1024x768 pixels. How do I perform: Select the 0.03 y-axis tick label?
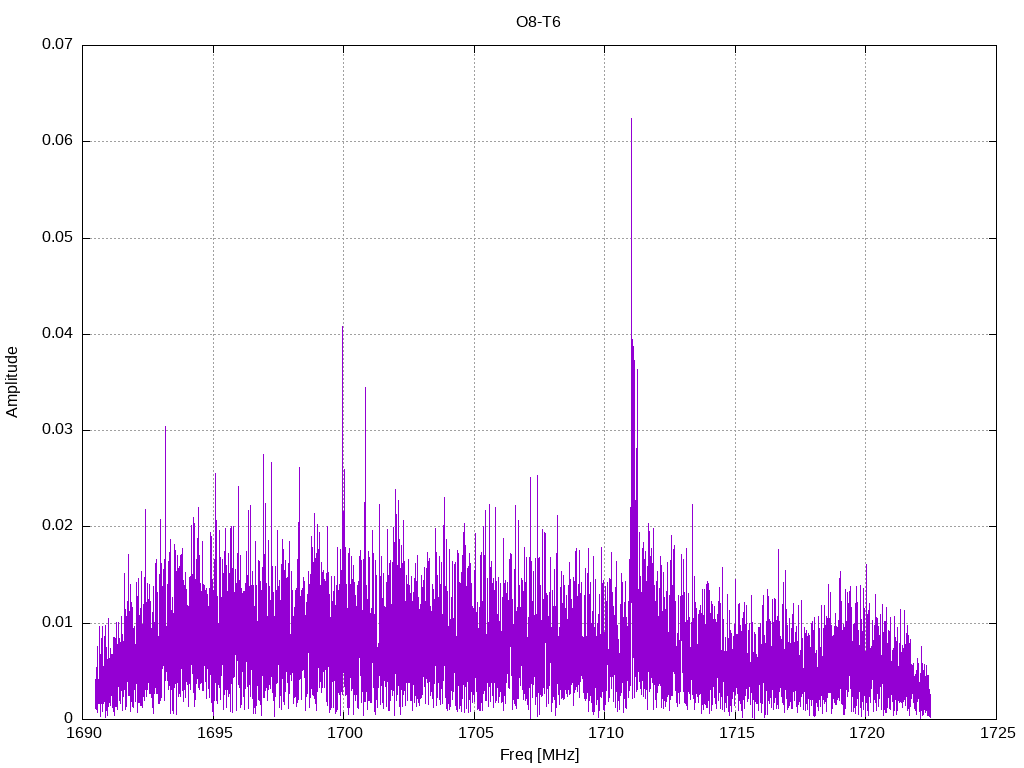click(x=57, y=430)
